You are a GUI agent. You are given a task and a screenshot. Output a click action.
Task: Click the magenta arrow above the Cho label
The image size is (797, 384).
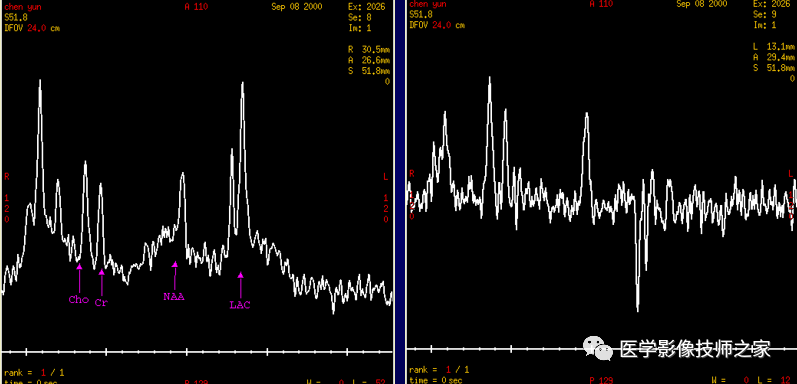coord(79,277)
